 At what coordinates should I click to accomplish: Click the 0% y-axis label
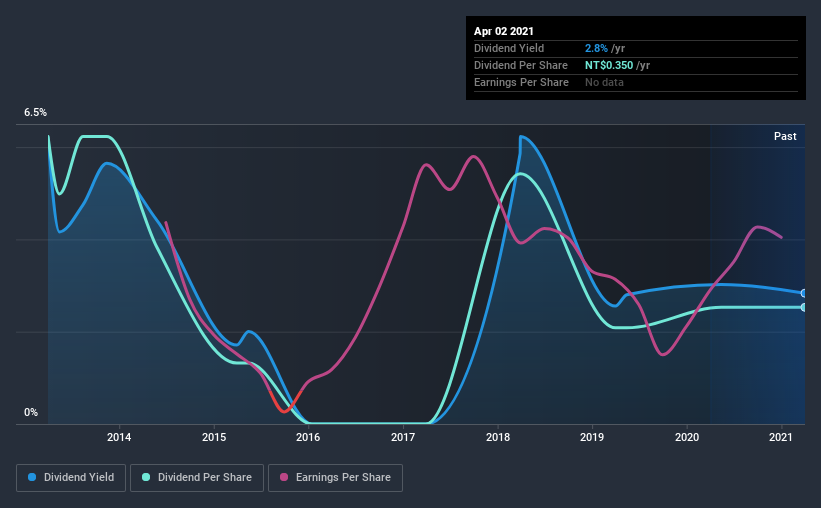pyautogui.click(x=31, y=413)
